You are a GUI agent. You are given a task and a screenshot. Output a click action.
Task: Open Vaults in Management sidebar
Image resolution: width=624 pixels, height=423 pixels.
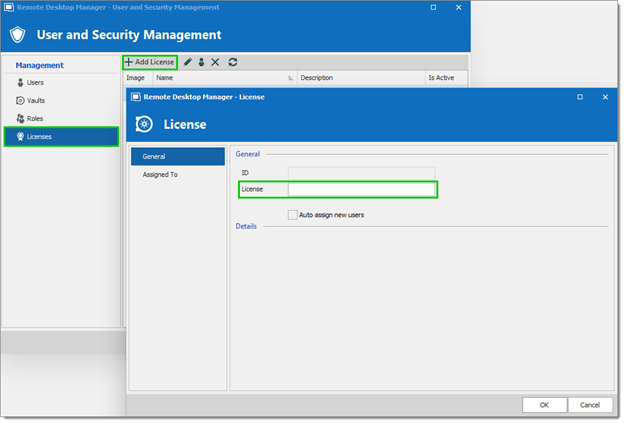click(35, 101)
